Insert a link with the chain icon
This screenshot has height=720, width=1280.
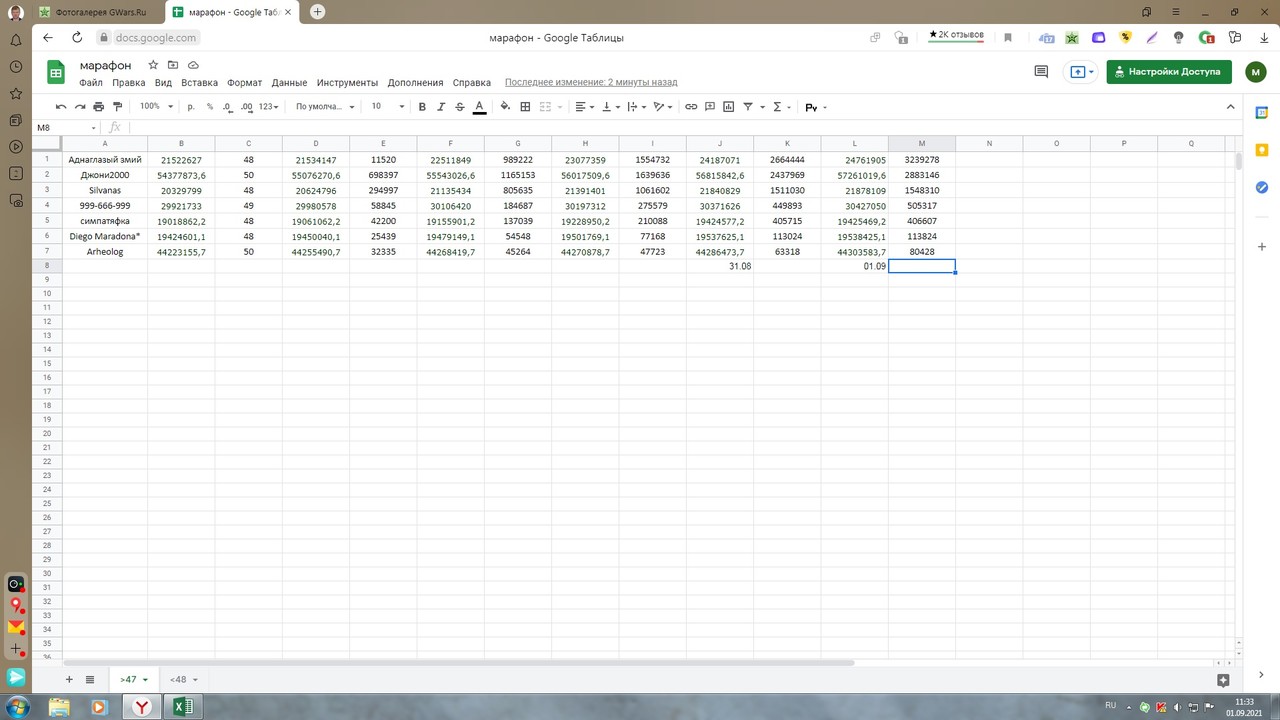point(691,106)
